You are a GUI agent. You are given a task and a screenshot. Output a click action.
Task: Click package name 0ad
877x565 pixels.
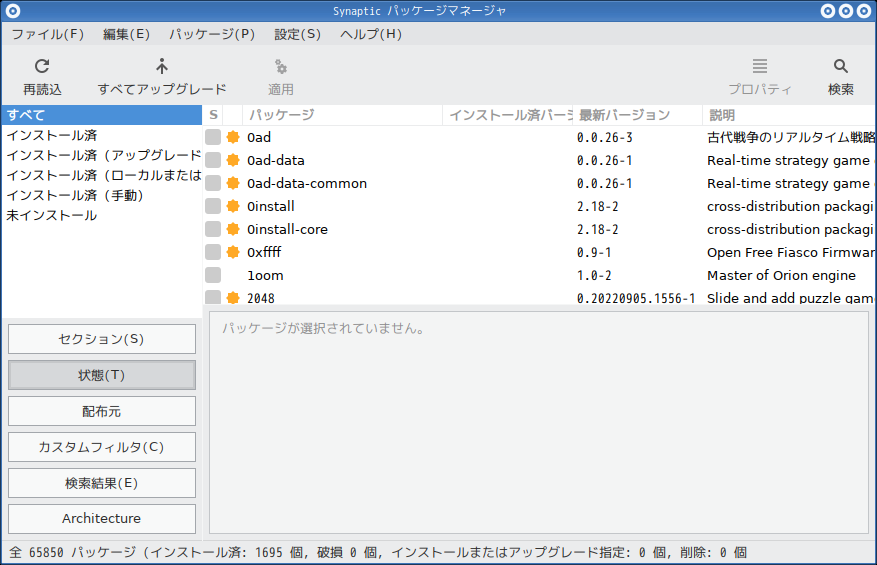259,138
